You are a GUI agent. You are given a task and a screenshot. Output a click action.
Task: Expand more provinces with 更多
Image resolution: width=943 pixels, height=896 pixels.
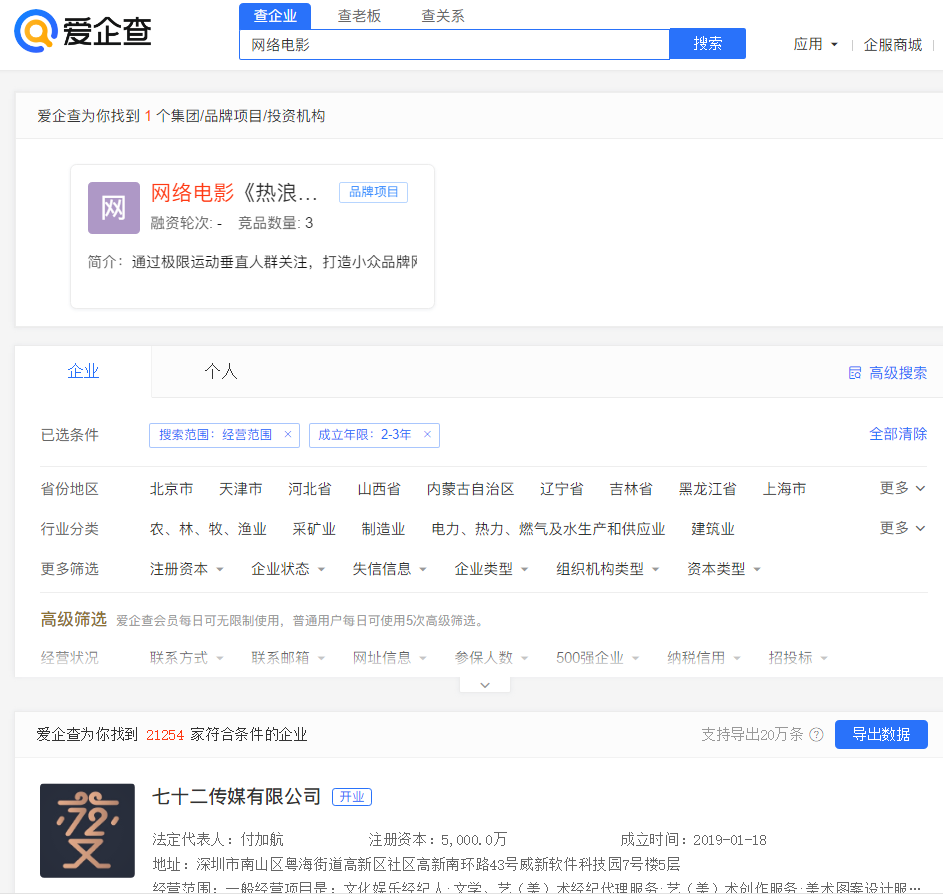(902, 488)
